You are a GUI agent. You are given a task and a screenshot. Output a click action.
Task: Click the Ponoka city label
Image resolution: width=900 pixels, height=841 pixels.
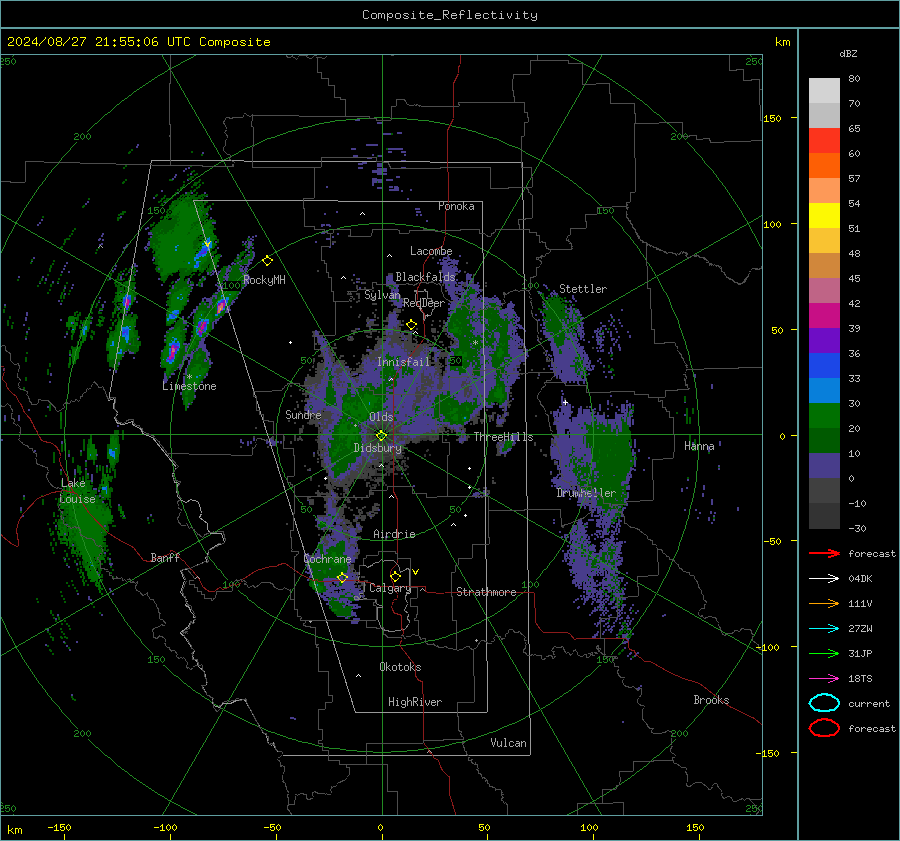pos(456,206)
